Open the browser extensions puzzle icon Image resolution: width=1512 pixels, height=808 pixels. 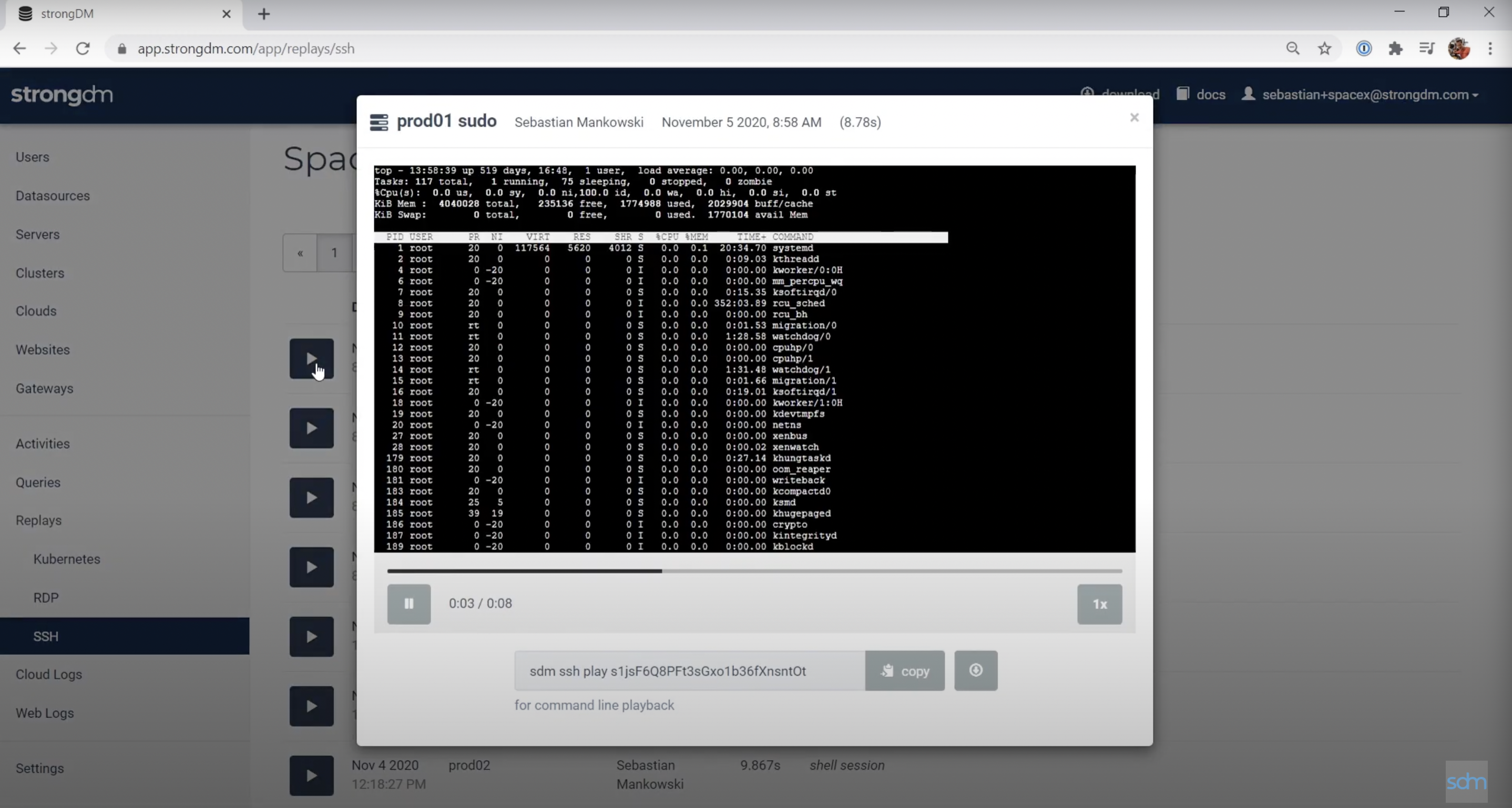tap(1395, 49)
